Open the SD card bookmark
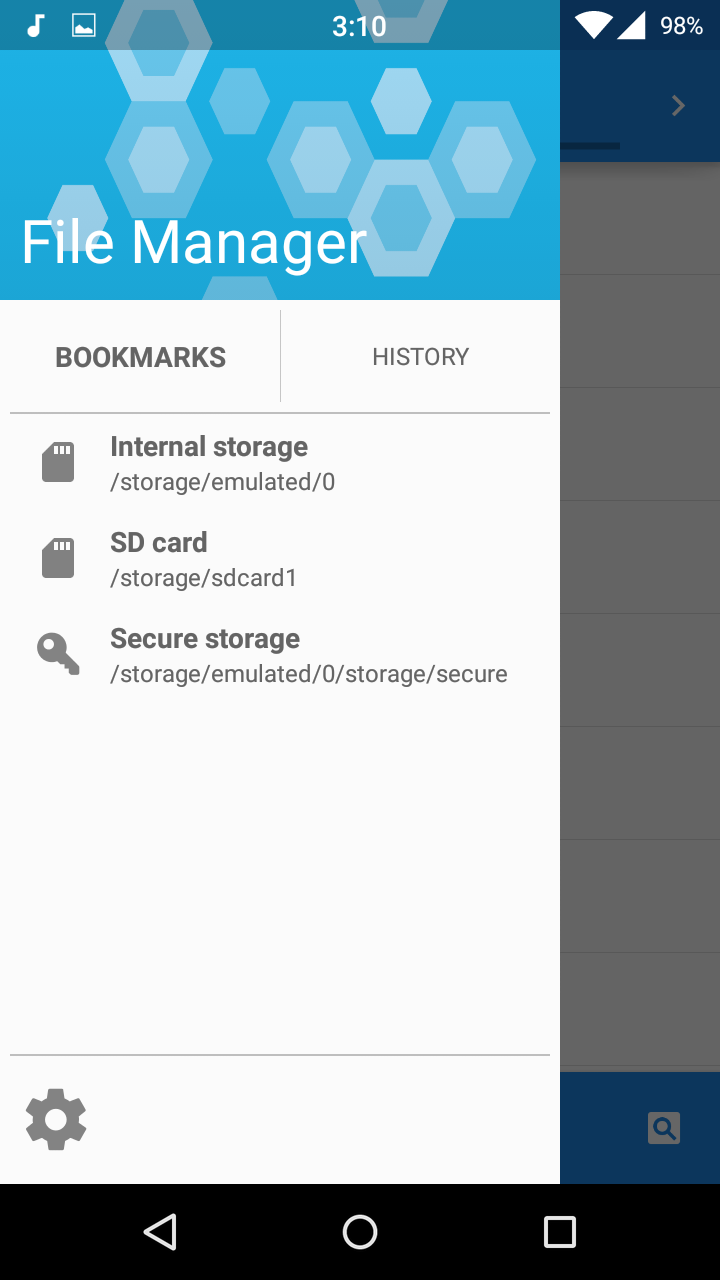Image resolution: width=720 pixels, height=1280 pixels. (x=280, y=559)
